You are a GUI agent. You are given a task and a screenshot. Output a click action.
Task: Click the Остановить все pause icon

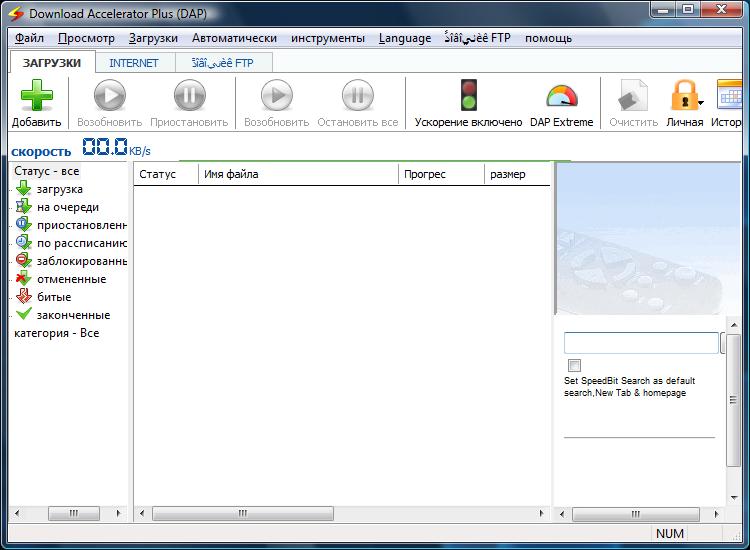coord(357,97)
